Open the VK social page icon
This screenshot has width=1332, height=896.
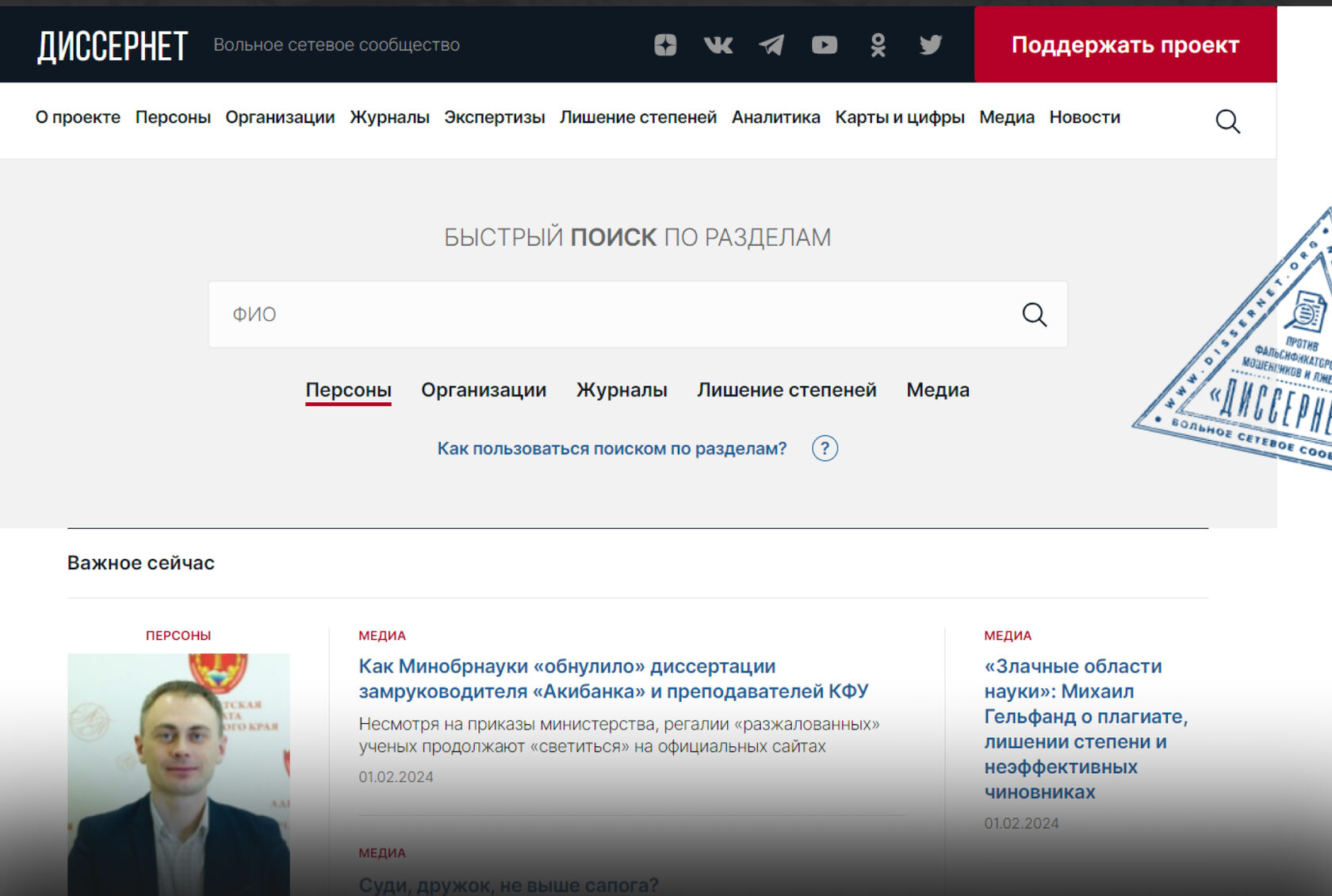pos(718,45)
